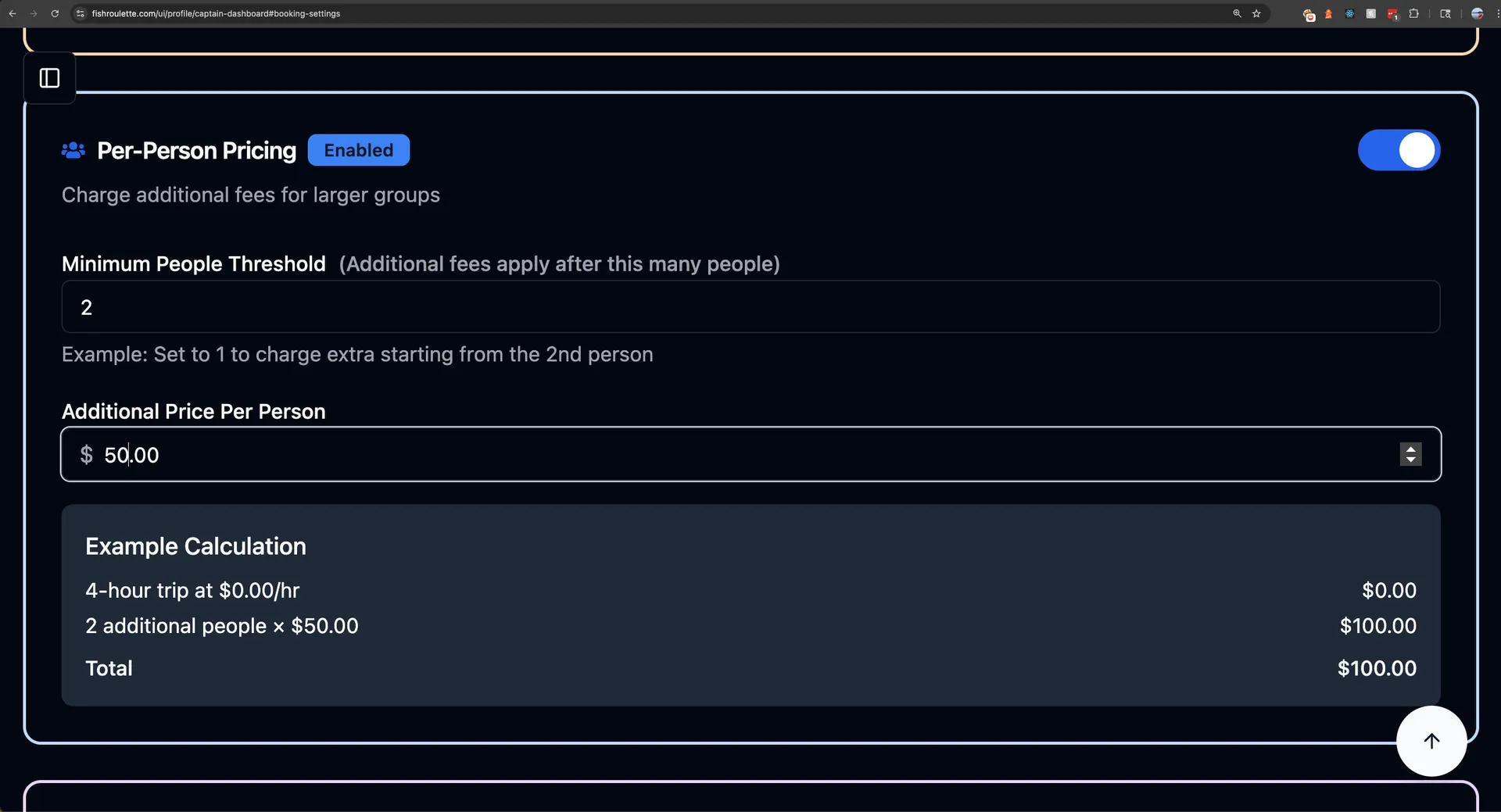Open the extension showing notification badge 1

pos(1392,13)
